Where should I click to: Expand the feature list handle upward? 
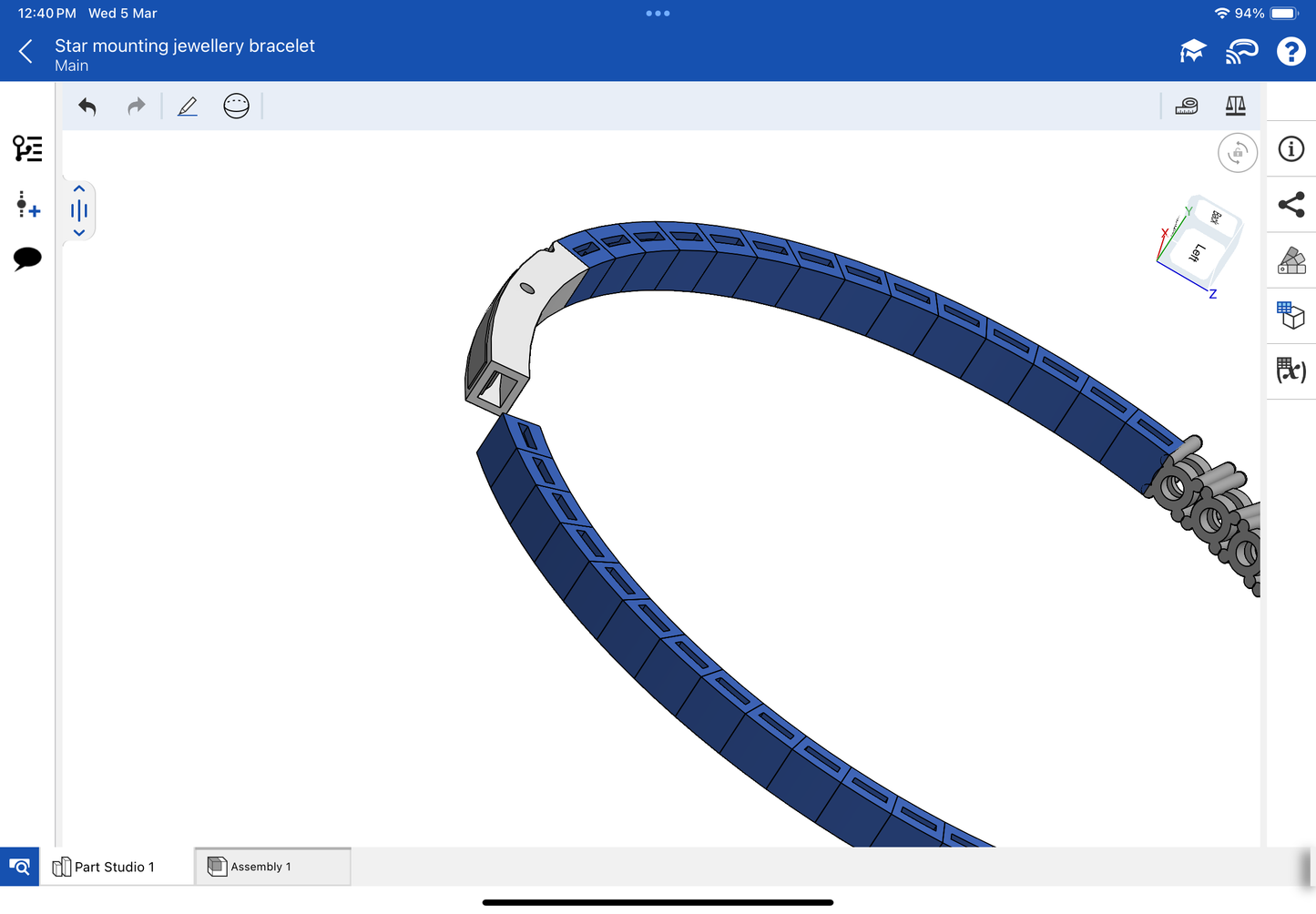click(x=79, y=188)
